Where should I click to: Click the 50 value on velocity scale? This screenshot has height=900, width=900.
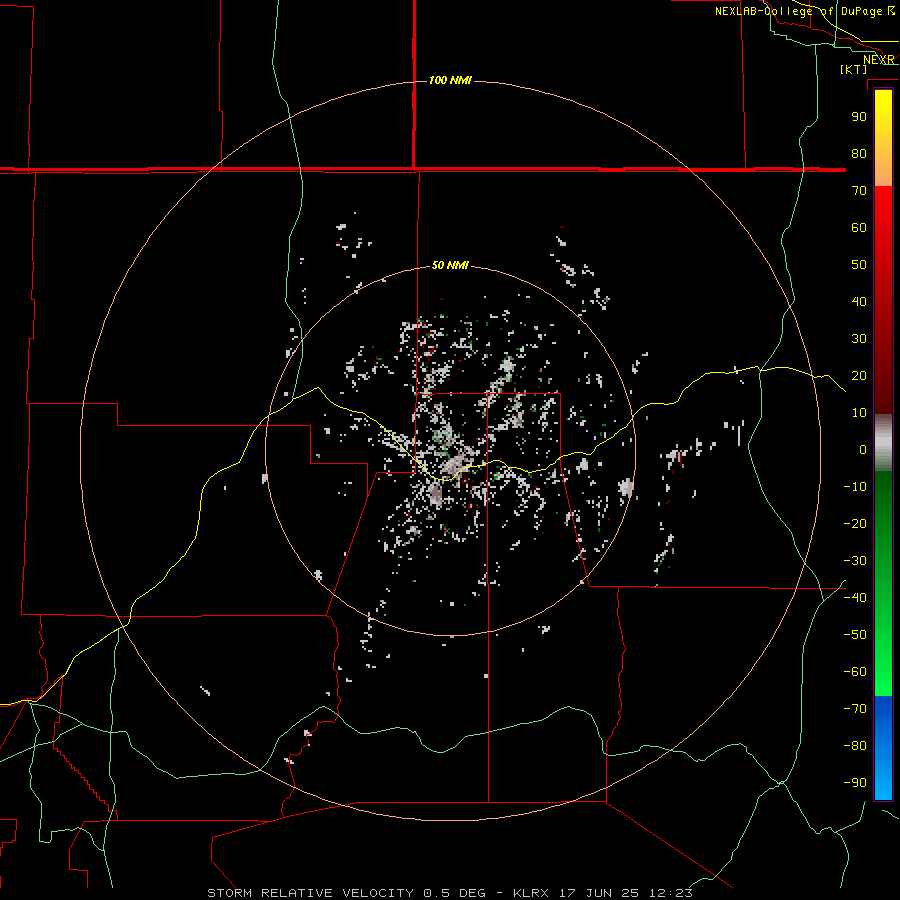pos(859,265)
